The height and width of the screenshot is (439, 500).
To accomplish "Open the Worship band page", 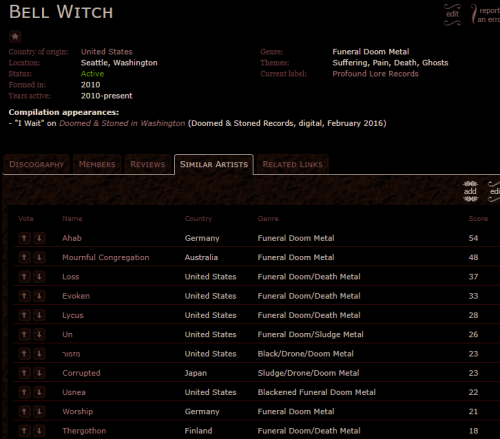I will (77, 412).
